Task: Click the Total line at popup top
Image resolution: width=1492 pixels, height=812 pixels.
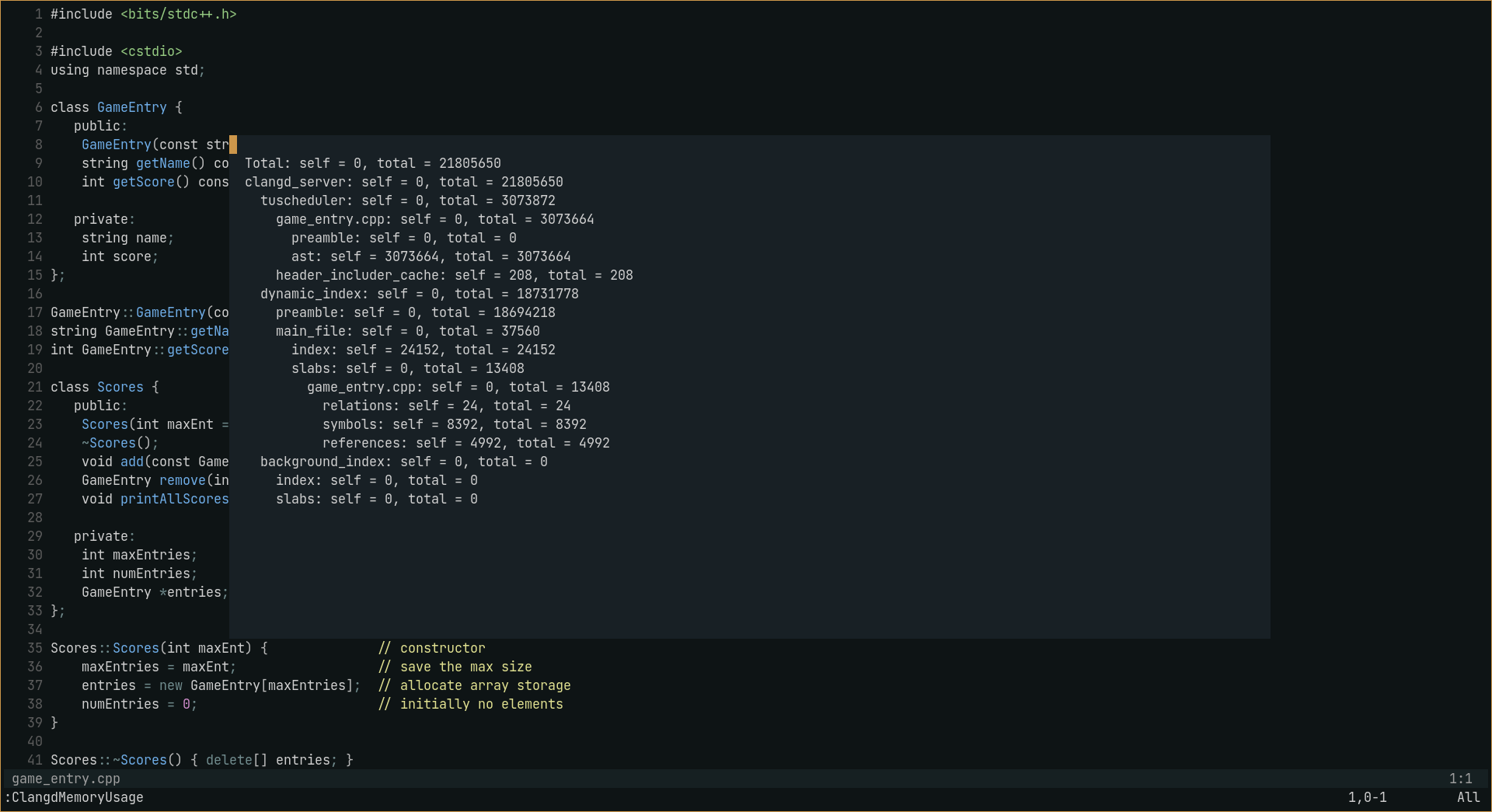Action: pyautogui.click(x=372, y=163)
